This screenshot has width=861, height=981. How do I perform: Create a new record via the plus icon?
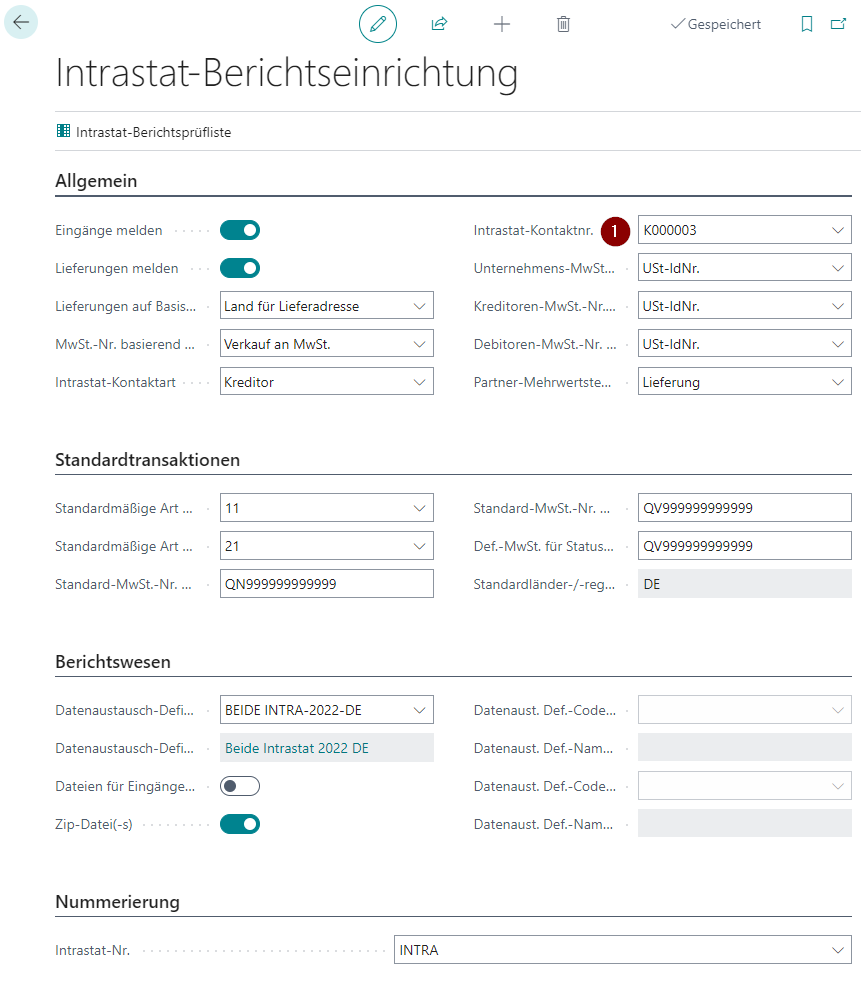[501, 22]
